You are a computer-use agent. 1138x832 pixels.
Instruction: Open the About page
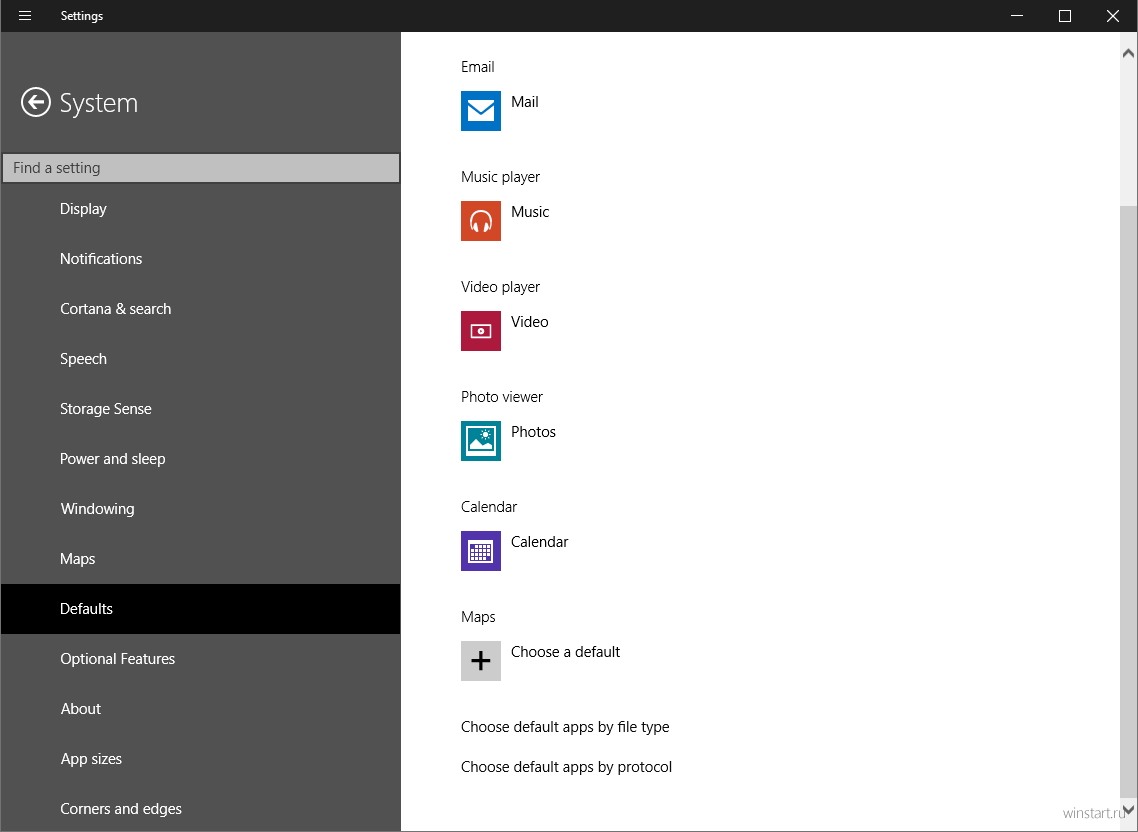click(x=200, y=709)
